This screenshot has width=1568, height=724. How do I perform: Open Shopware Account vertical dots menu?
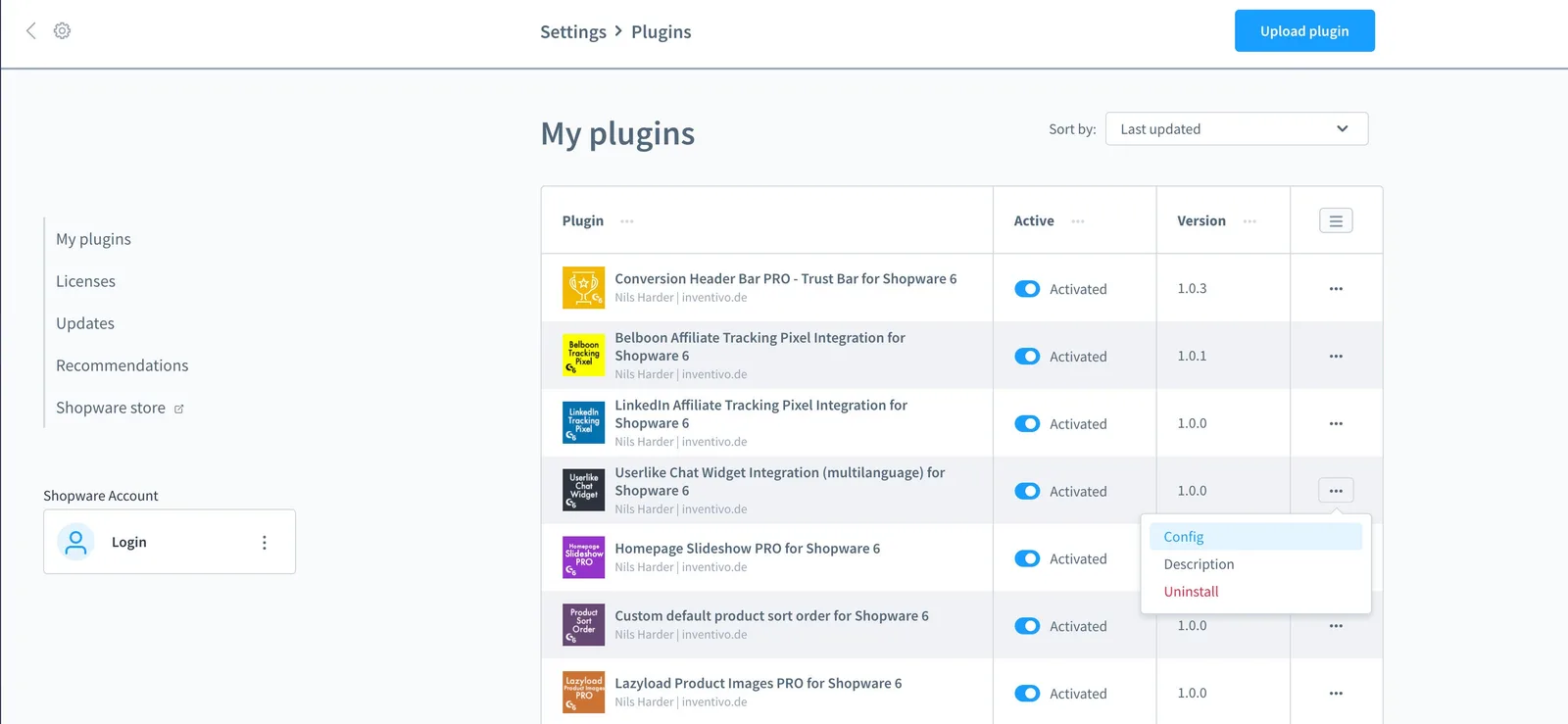click(265, 542)
